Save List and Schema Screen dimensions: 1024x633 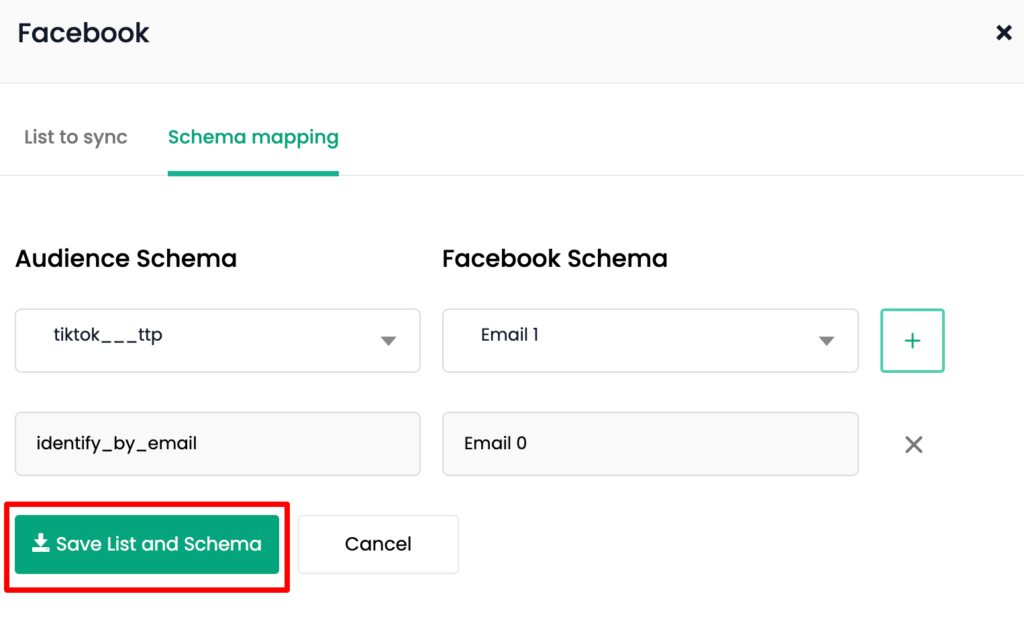pyautogui.click(x=147, y=544)
